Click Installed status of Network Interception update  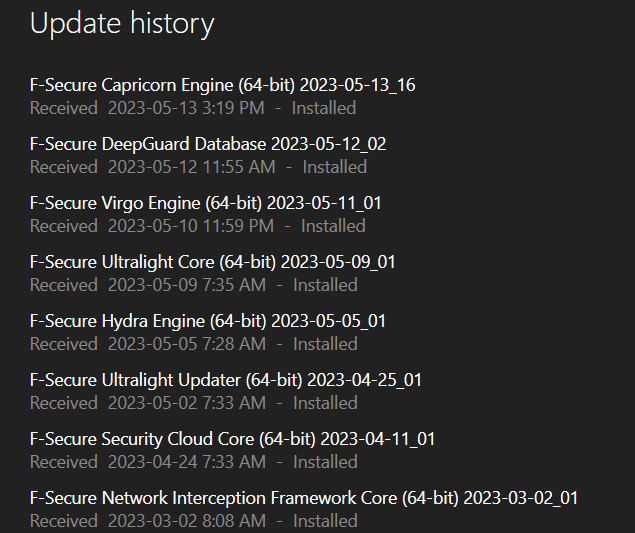click(324, 521)
